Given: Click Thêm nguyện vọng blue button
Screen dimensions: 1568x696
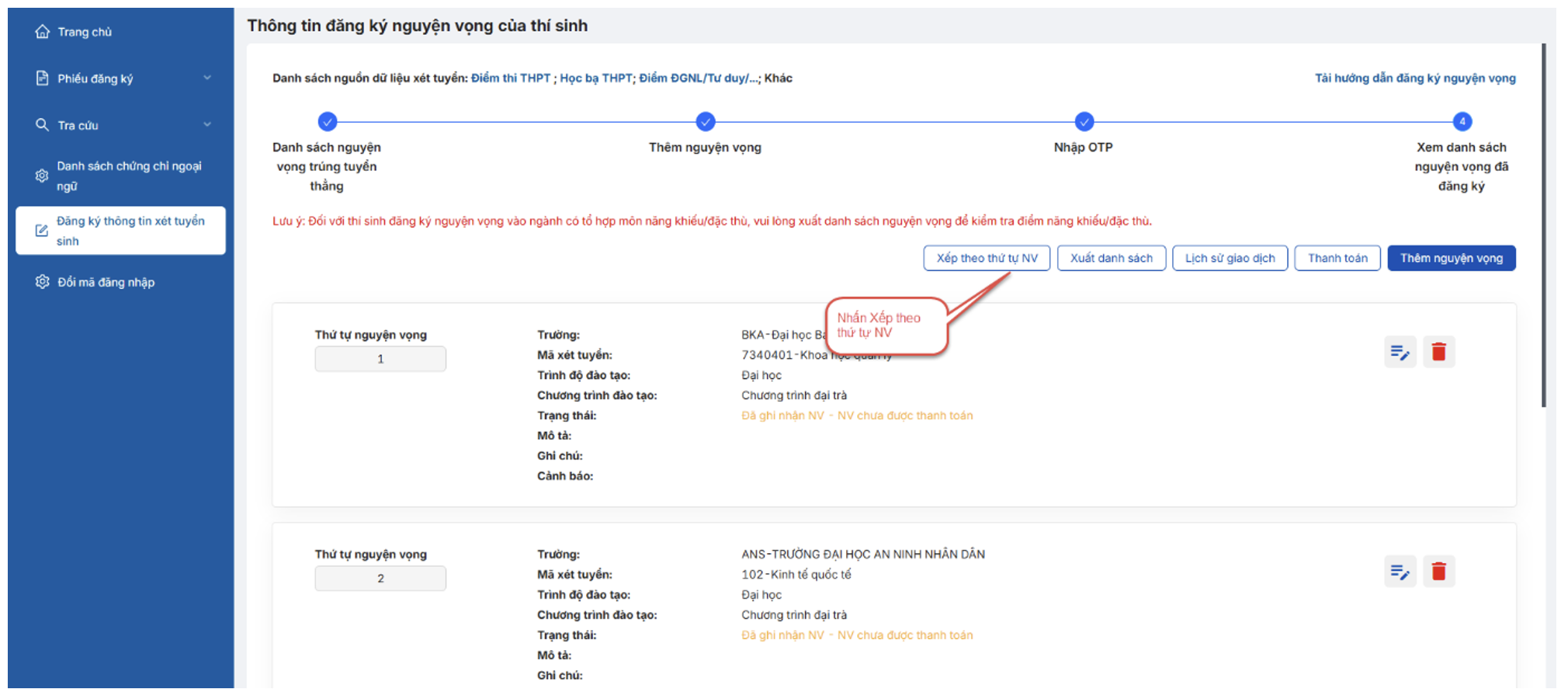Looking at the screenshot, I should 1451,258.
